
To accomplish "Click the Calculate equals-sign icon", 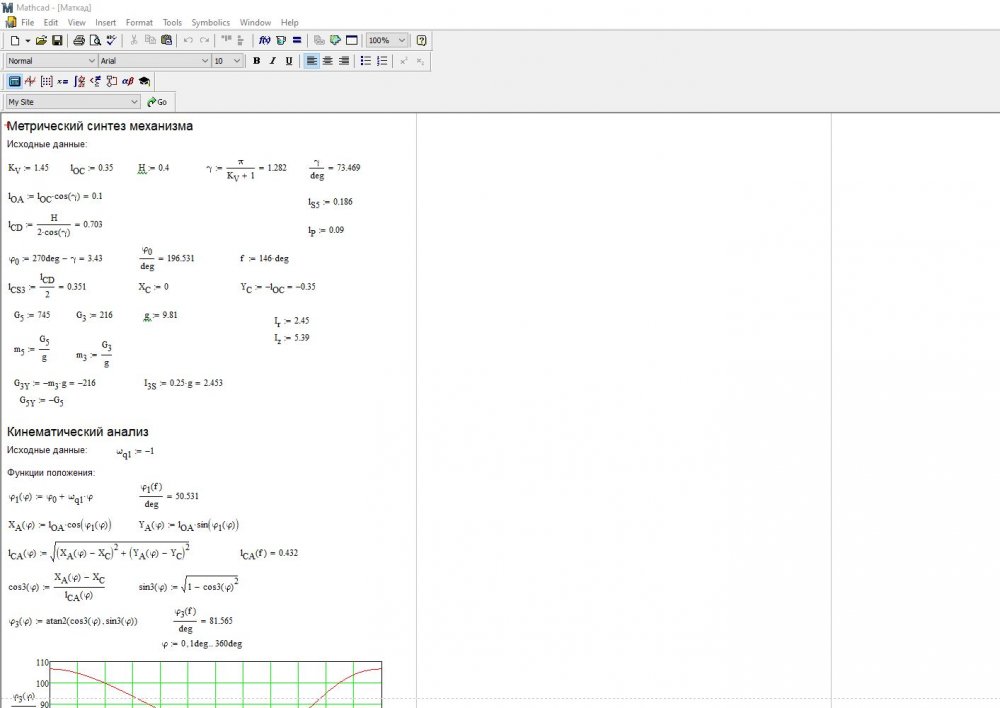I will pos(297,40).
